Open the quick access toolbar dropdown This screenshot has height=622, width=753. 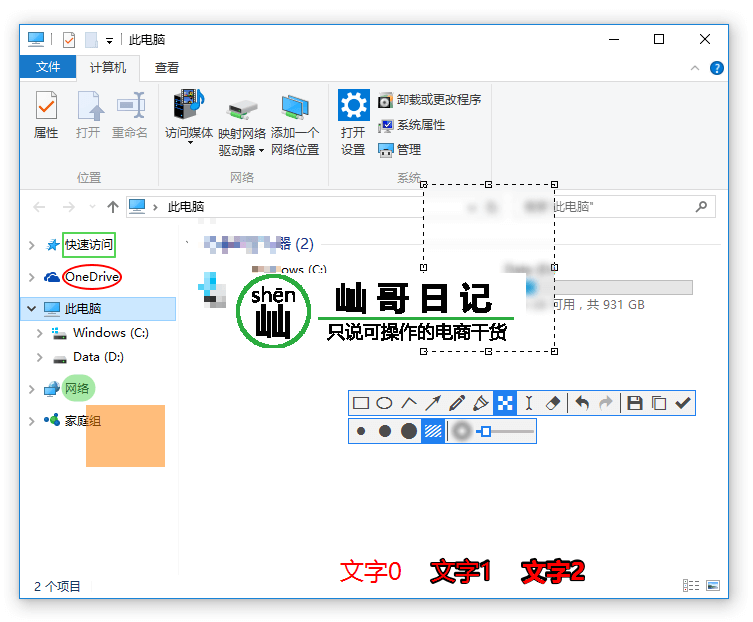109,41
